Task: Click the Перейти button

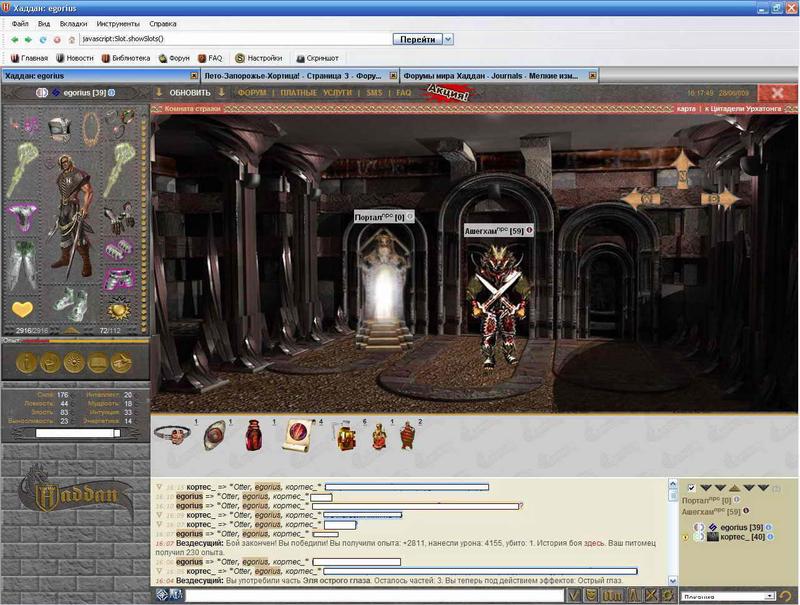Action: (x=417, y=39)
